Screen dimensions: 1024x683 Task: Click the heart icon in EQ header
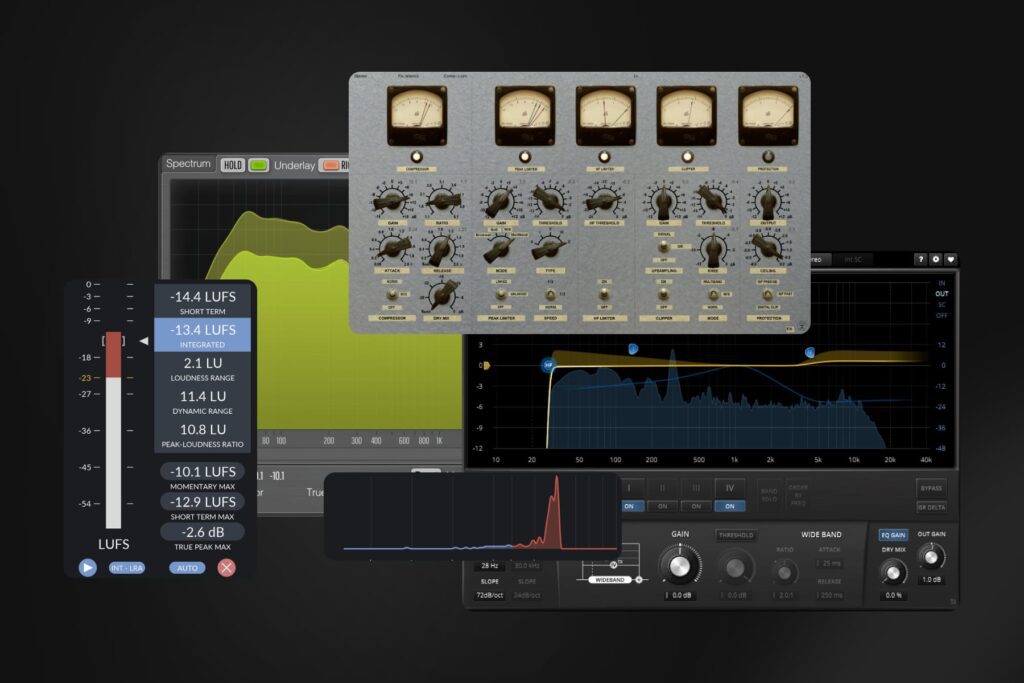click(950, 259)
